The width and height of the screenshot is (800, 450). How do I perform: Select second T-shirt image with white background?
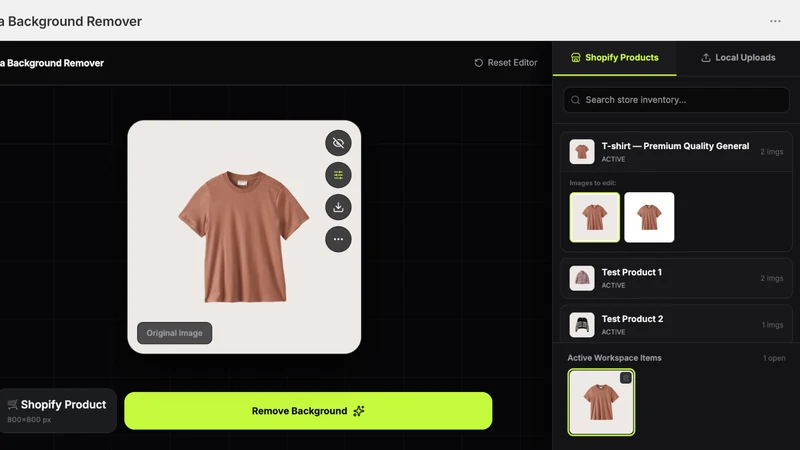649,217
